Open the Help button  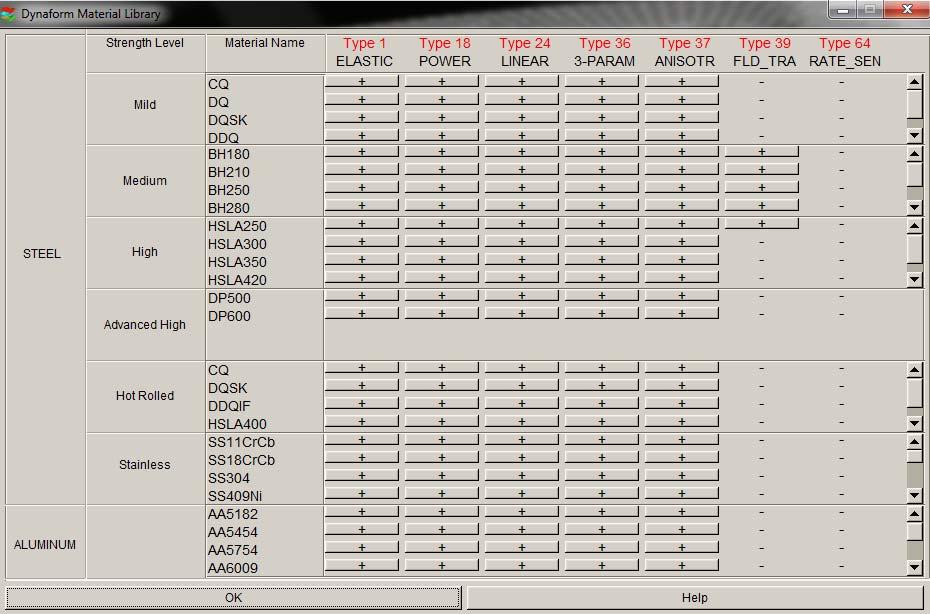point(695,597)
